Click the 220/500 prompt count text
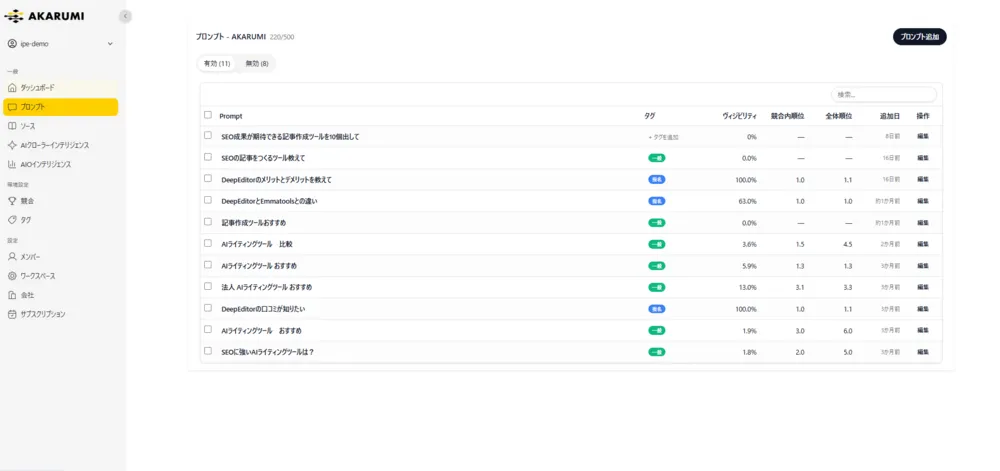This screenshot has height=471, width=1000. 282,37
